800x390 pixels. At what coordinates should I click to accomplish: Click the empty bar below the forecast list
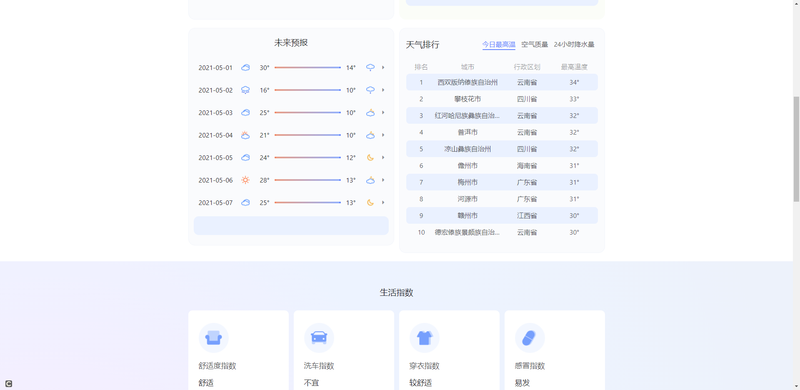(x=291, y=226)
